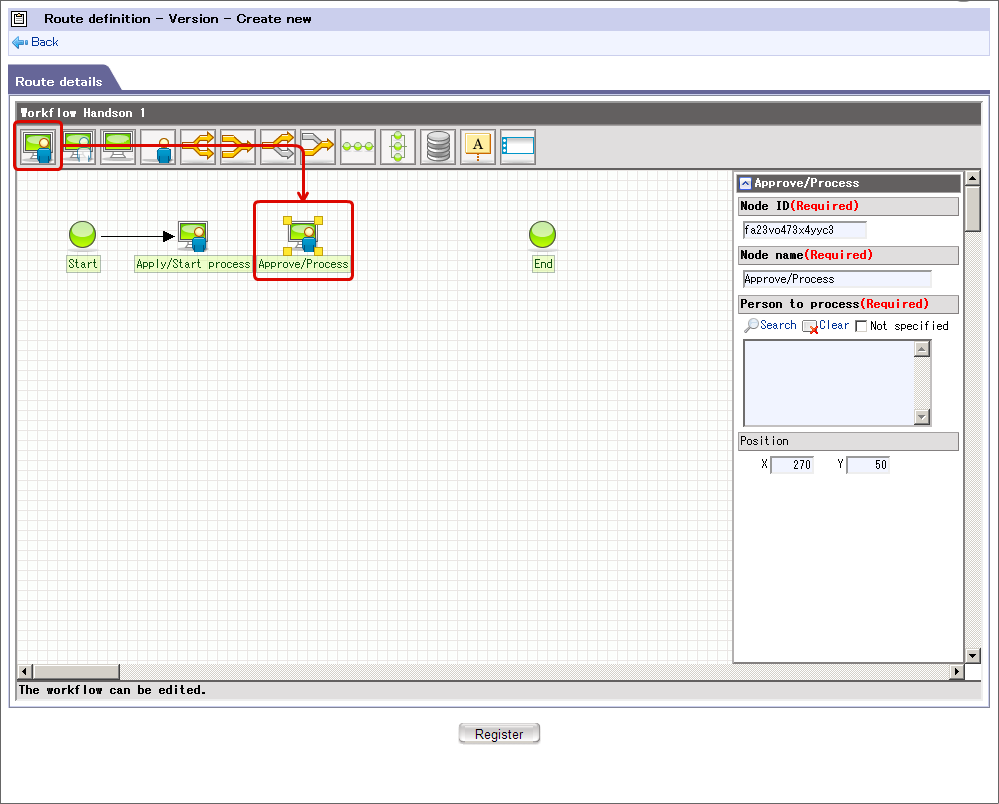Select the blue swimlane rectangle tool
999x804 pixels.
[518, 147]
